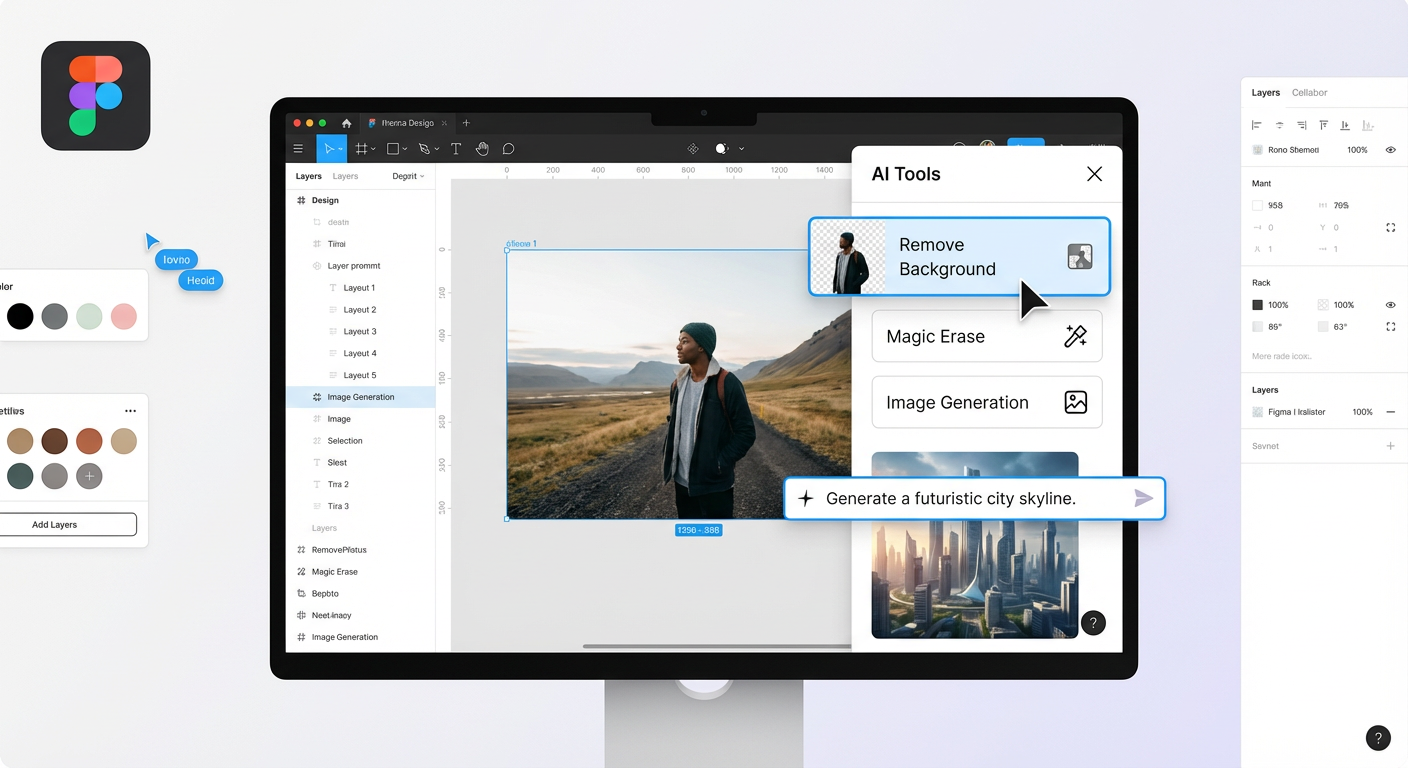This screenshot has width=1408, height=768.
Task: Remove the Figma layer with the minus icon
Action: tap(1390, 412)
